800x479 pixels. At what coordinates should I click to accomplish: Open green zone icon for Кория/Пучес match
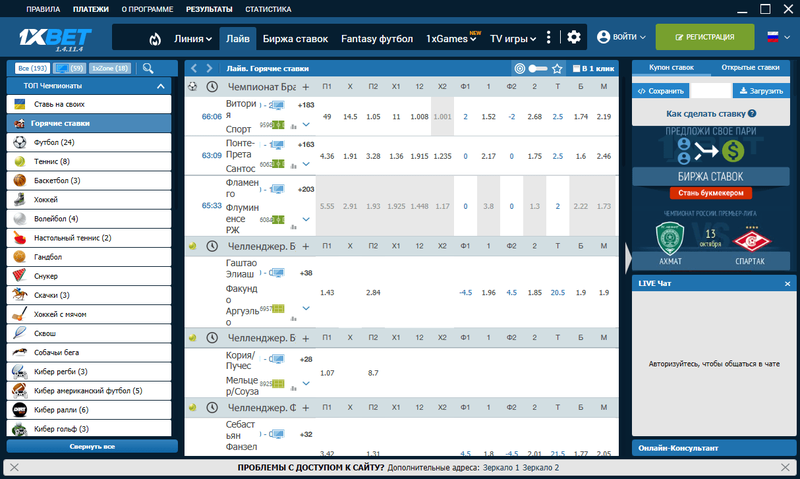pos(278,384)
